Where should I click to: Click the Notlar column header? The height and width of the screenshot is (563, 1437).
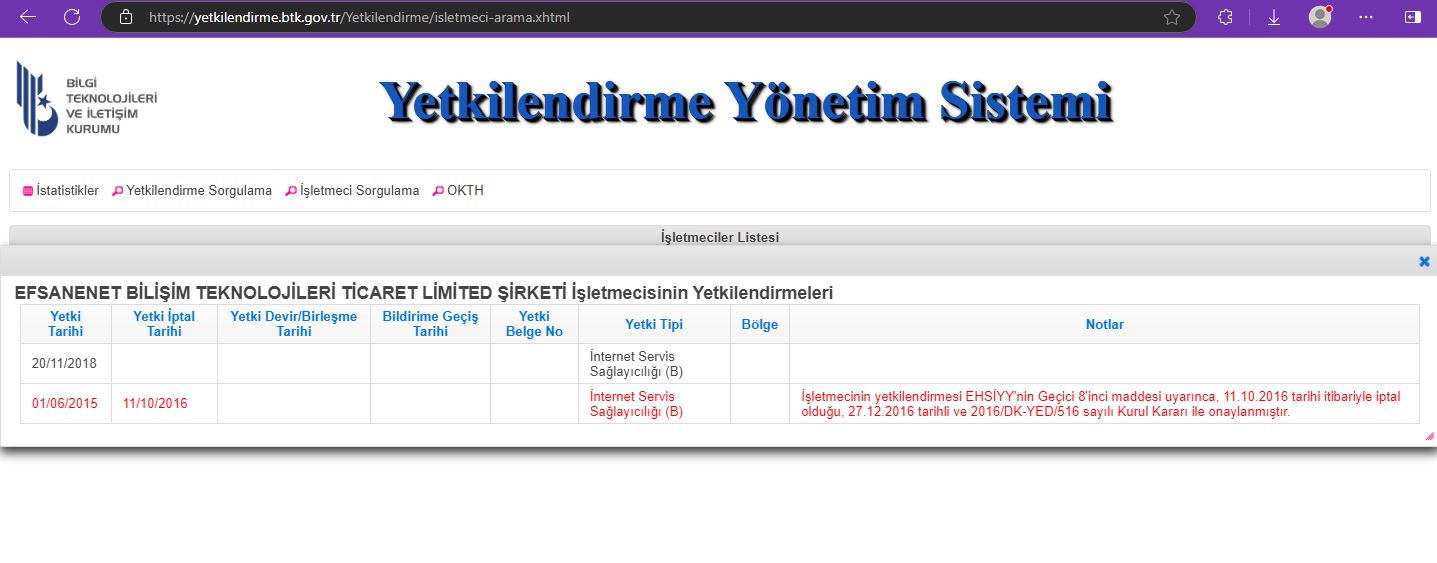tap(1104, 324)
